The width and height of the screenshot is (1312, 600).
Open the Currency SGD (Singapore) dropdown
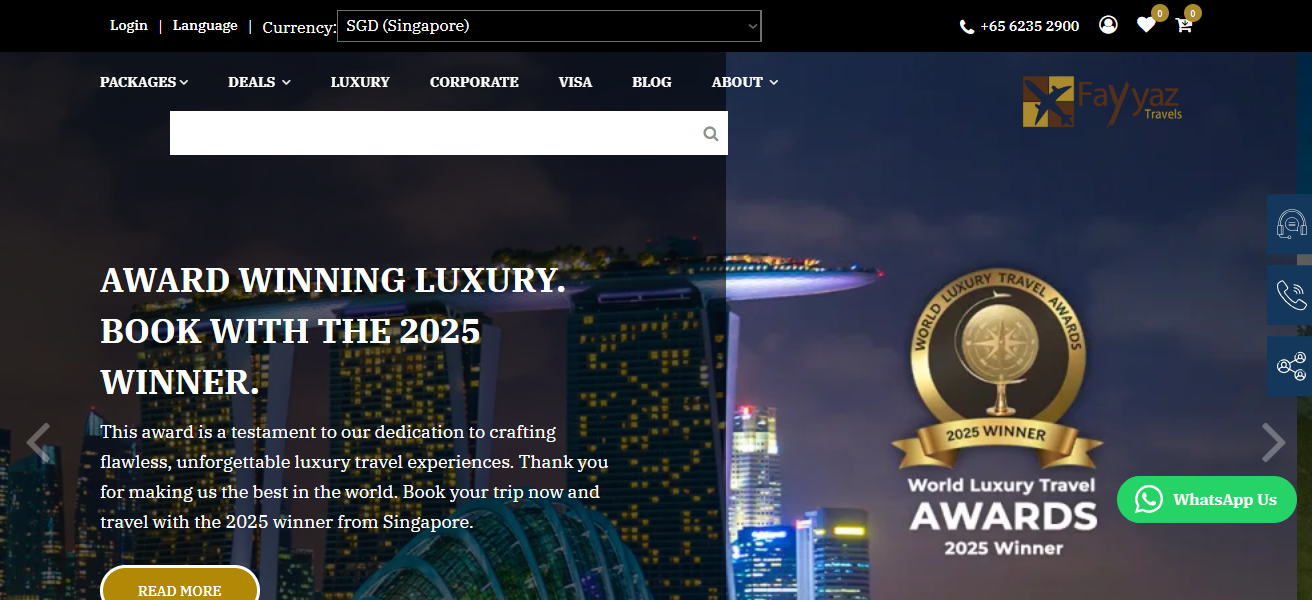click(549, 26)
